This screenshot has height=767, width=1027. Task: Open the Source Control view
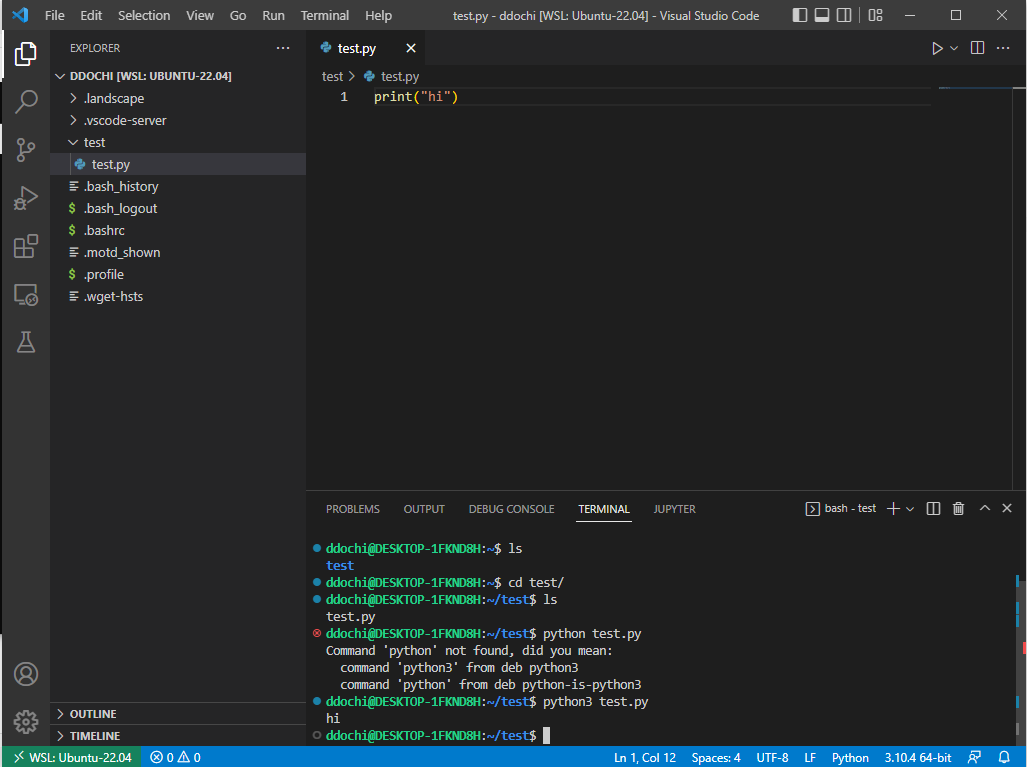(x=26, y=149)
